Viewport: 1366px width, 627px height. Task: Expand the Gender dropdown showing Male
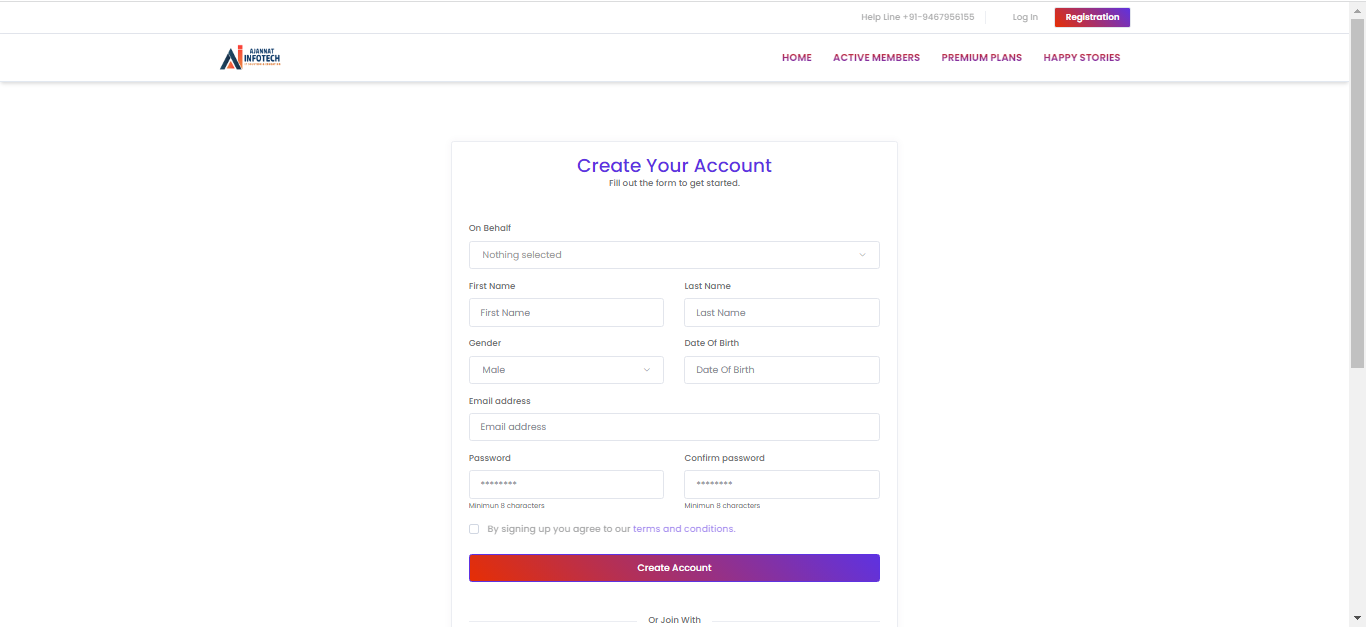pyautogui.click(x=565, y=370)
